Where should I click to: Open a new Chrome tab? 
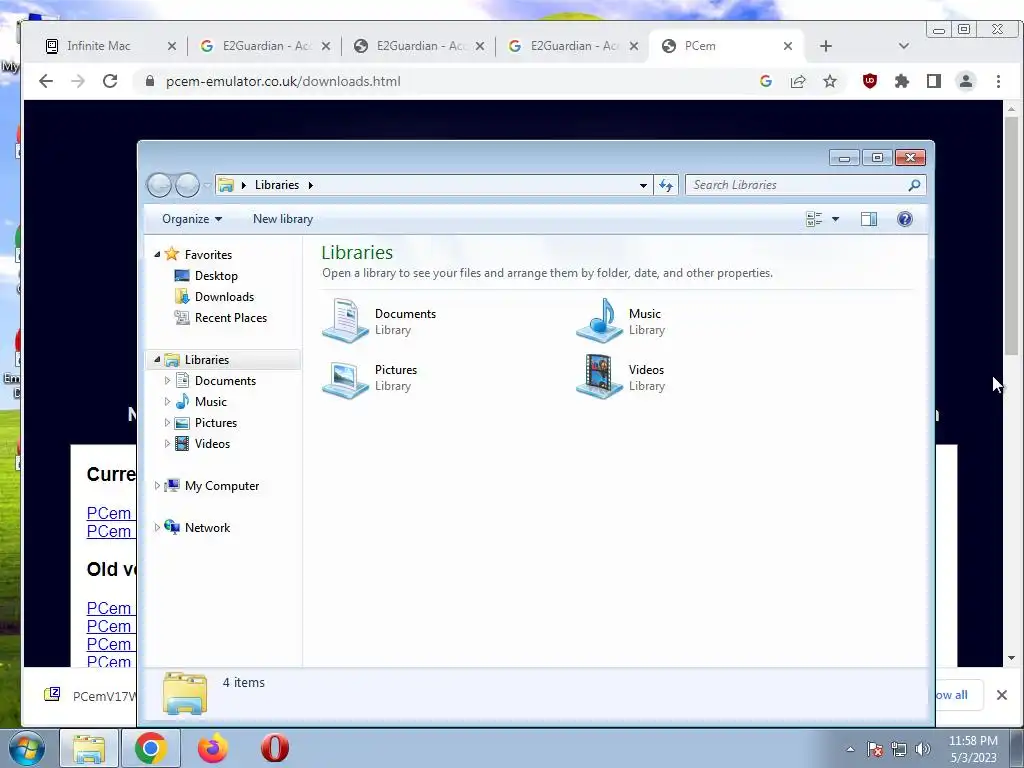826,46
